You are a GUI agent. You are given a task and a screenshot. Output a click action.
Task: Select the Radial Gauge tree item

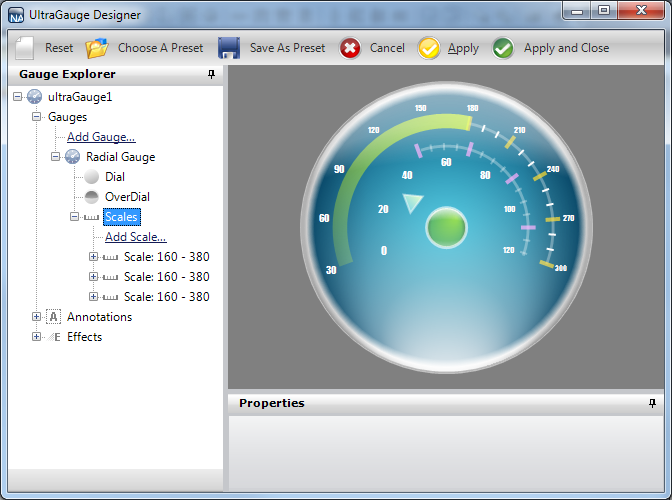120,157
